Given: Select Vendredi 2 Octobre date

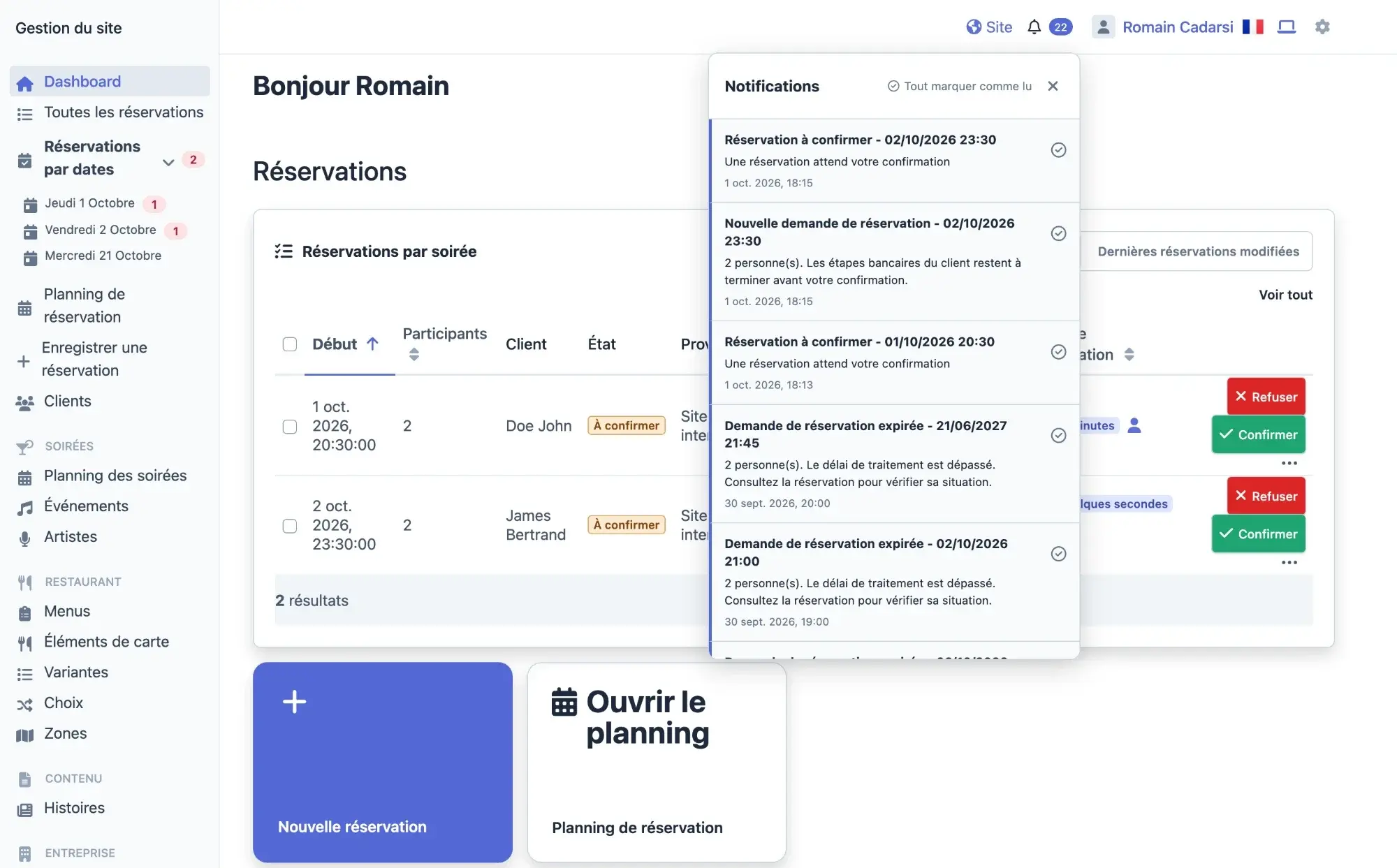Looking at the screenshot, I should pyautogui.click(x=101, y=230).
